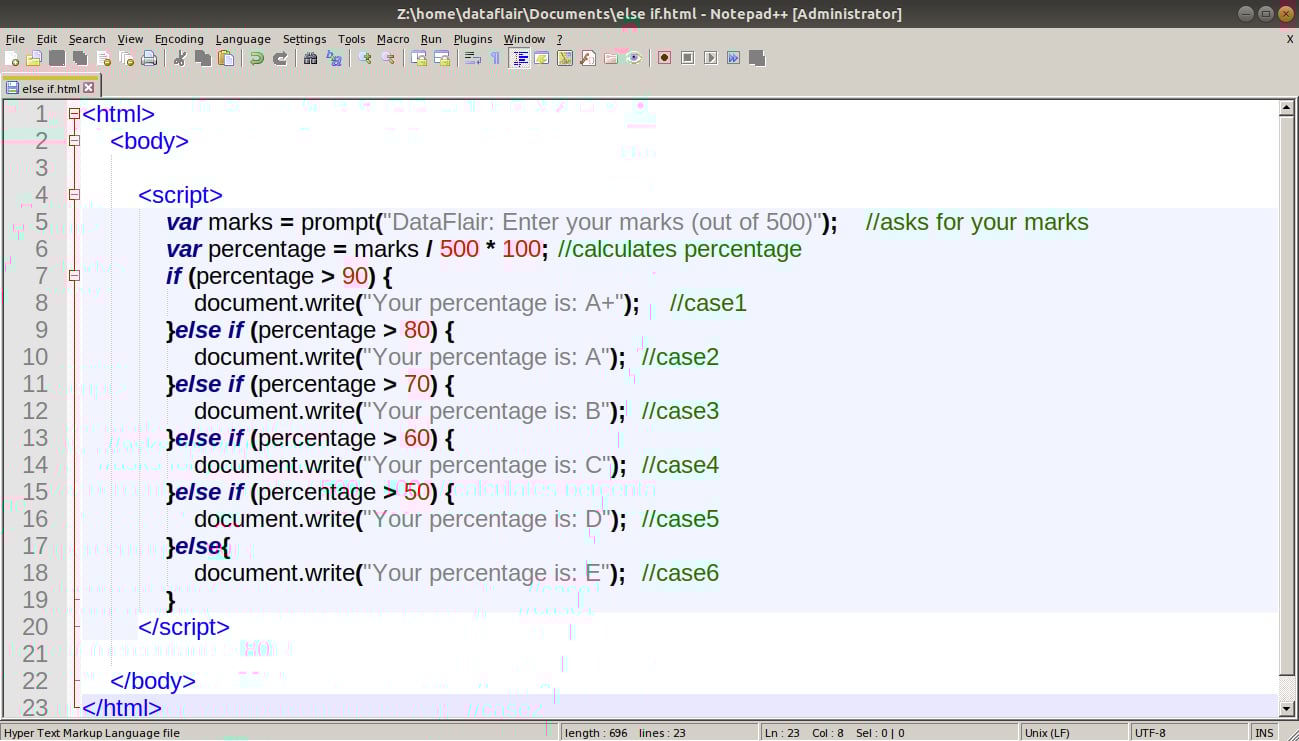
Task: Click the Redo arrow icon
Action: [x=280, y=58]
